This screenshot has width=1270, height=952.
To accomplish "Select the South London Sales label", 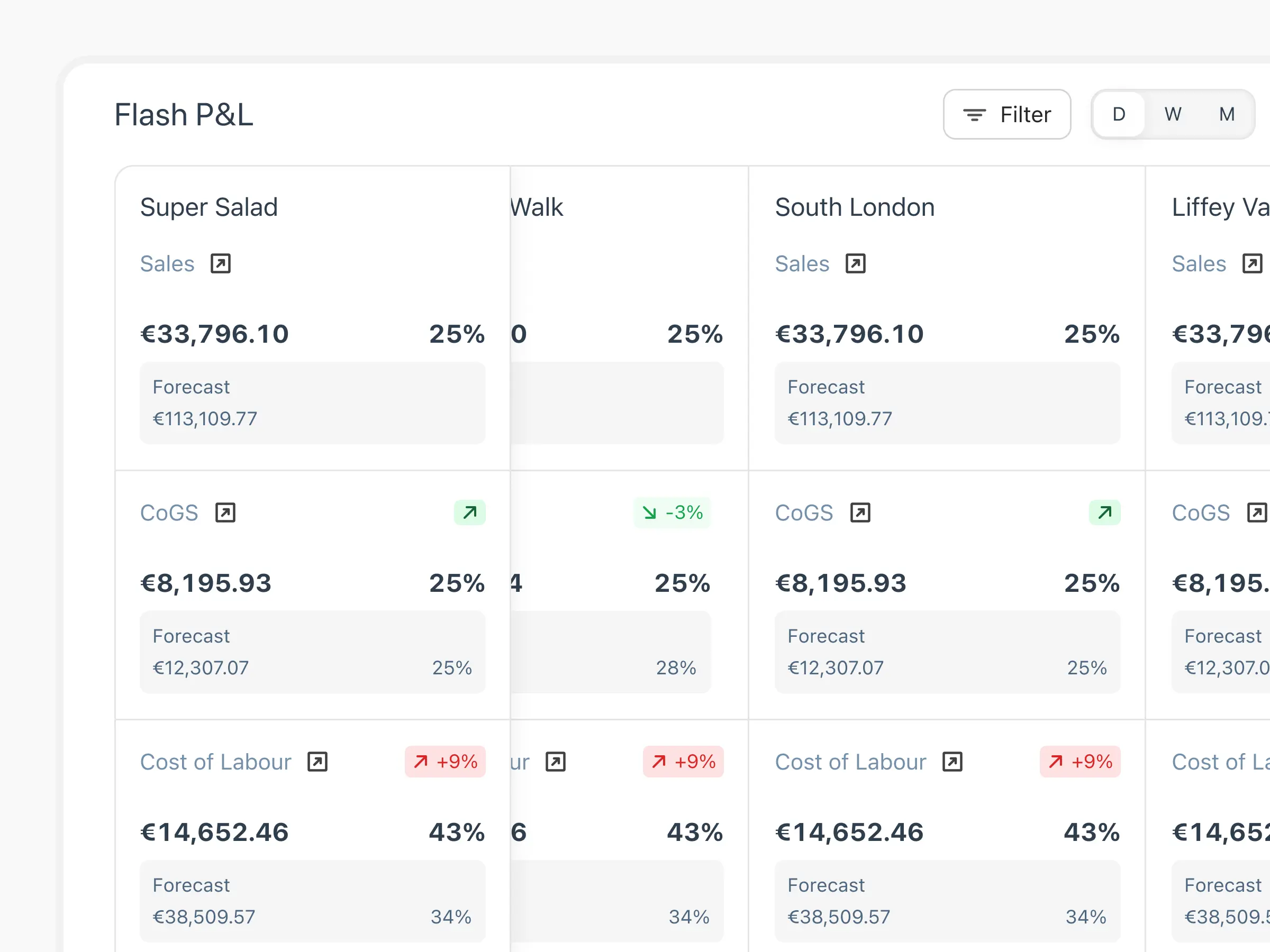I will pyautogui.click(x=802, y=263).
